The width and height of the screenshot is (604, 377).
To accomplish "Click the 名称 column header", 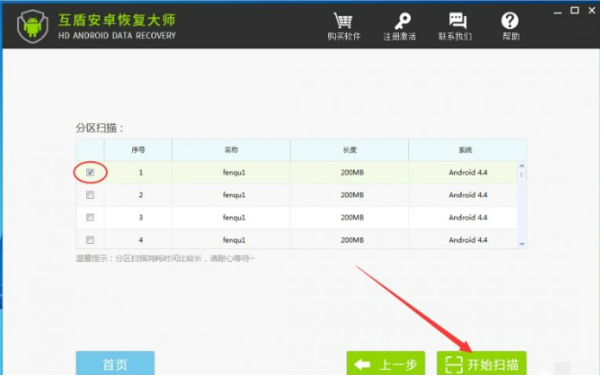I will [231, 150].
